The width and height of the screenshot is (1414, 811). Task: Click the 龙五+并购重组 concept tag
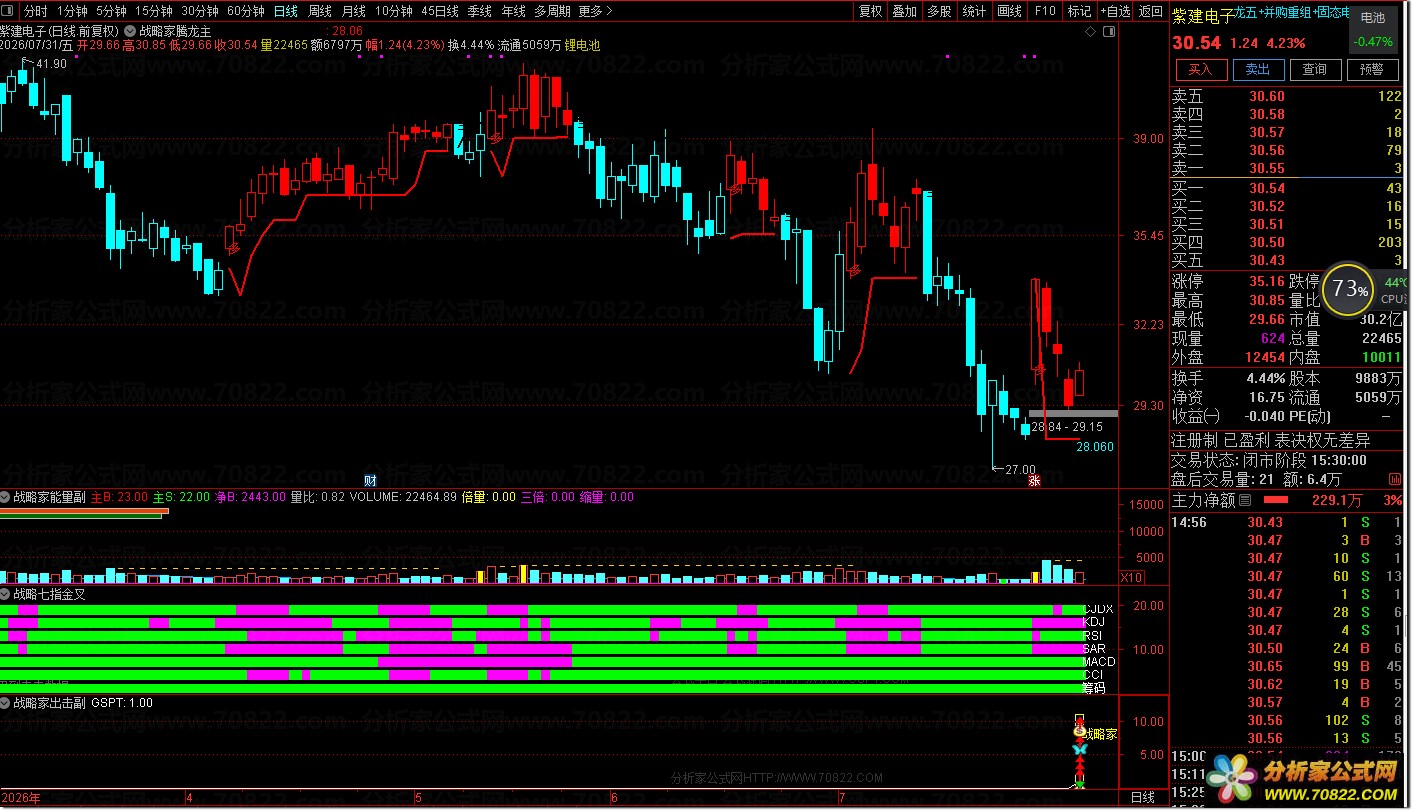(1272, 13)
